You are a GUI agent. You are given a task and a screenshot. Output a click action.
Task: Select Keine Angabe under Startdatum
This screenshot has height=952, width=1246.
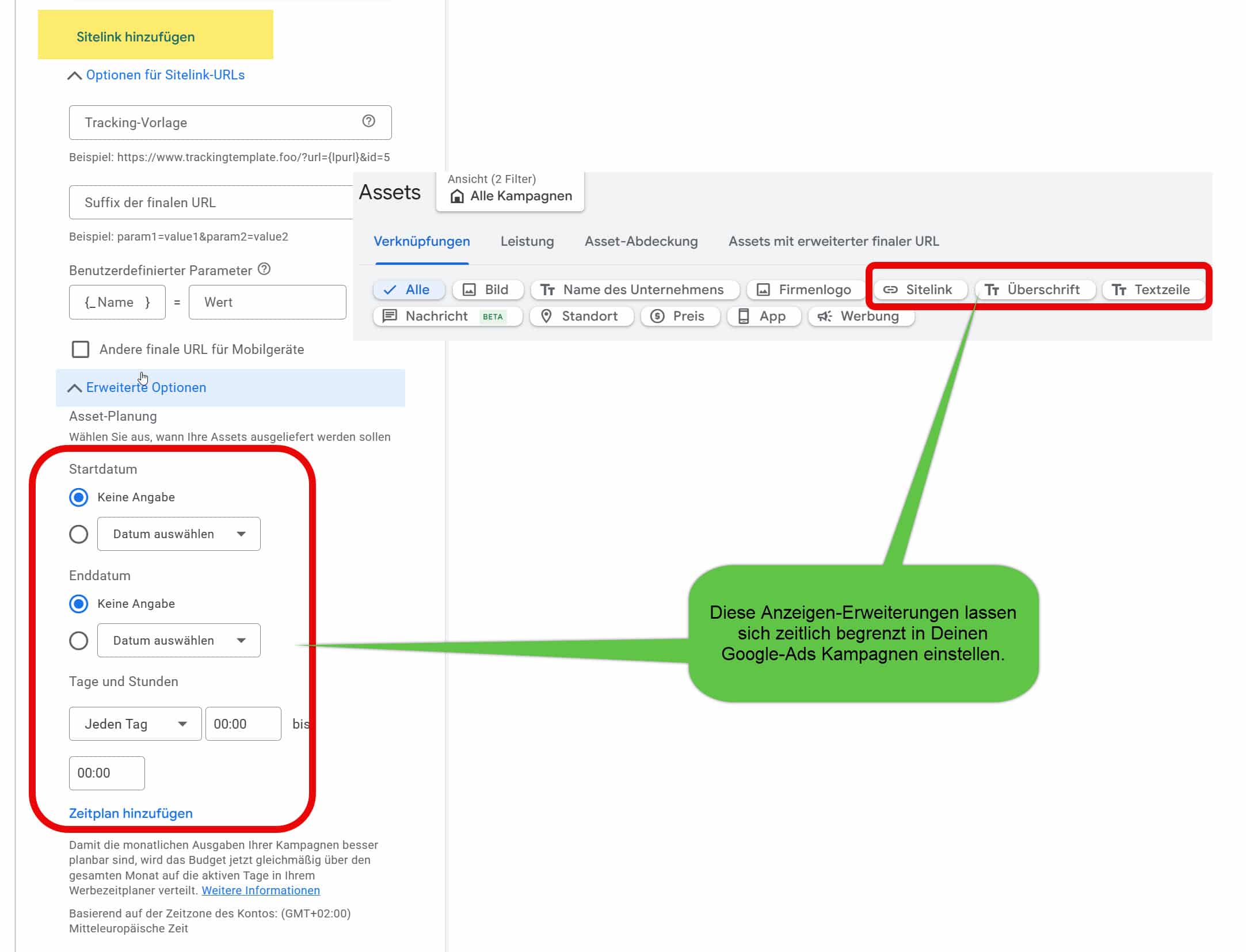[78, 497]
